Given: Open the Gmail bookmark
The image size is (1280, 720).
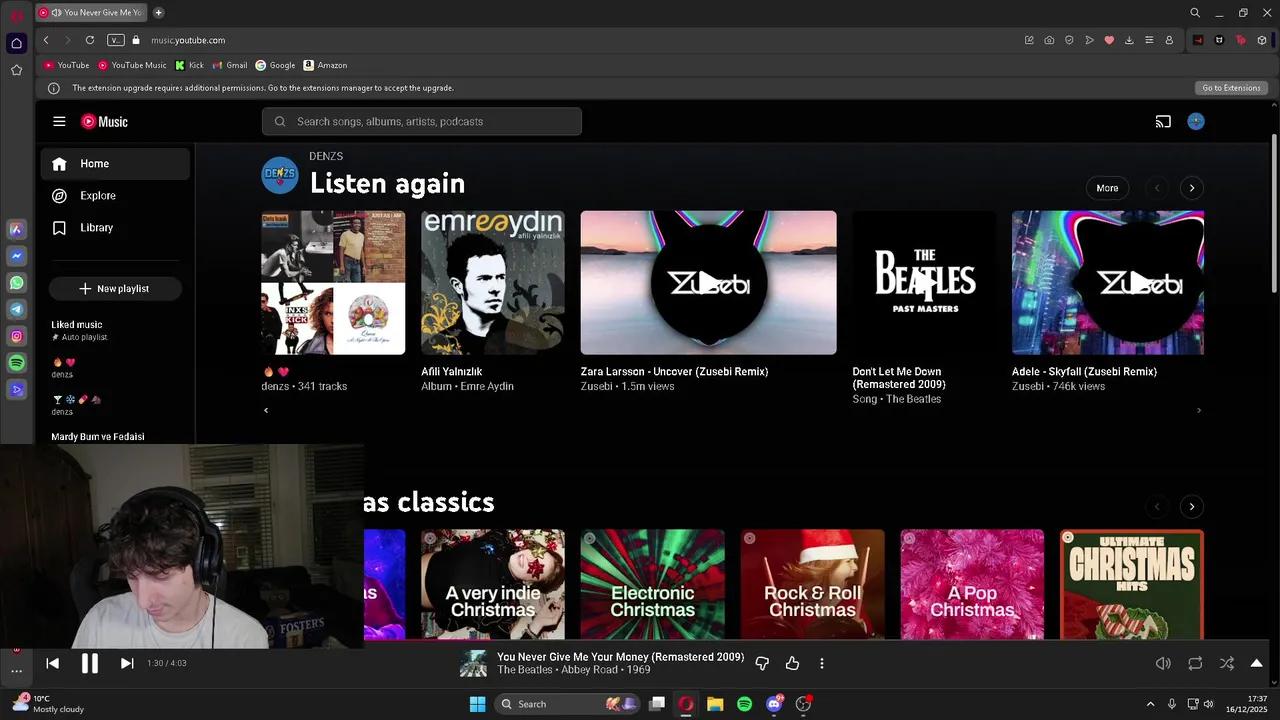Looking at the screenshot, I should pos(230,65).
